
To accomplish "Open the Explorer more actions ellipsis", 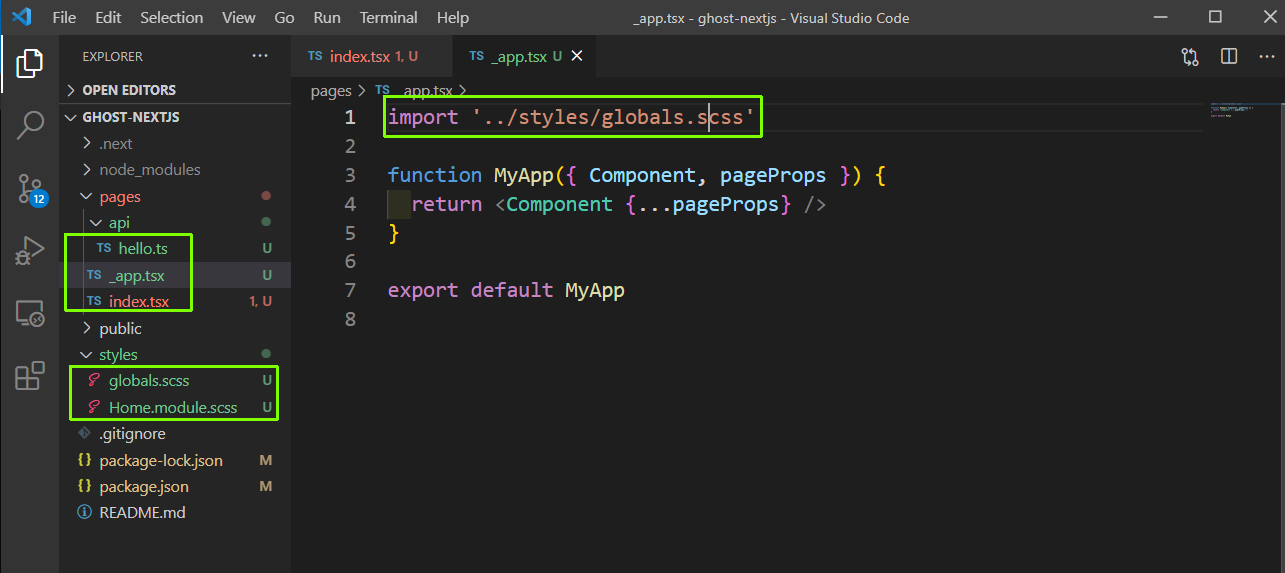I will tap(260, 57).
